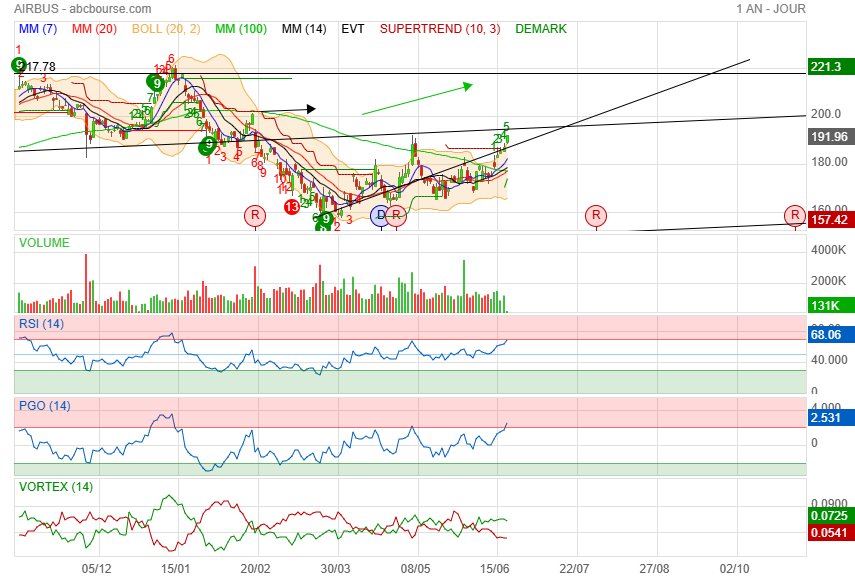The image size is (855, 579).
Task: Click the EVT legend label
Action: (x=352, y=28)
